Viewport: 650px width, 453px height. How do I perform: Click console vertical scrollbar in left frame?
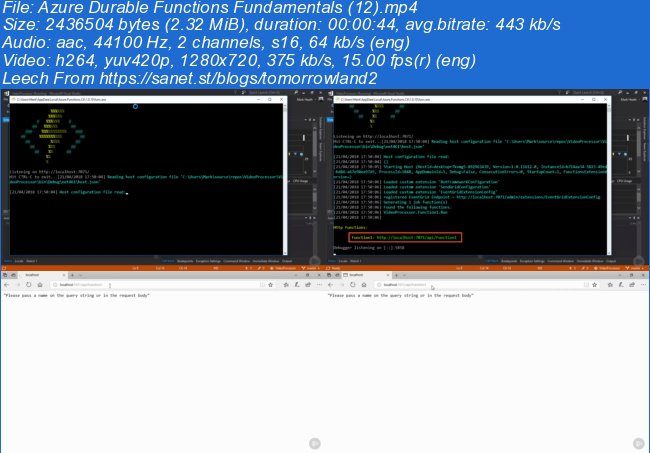coord(285,178)
